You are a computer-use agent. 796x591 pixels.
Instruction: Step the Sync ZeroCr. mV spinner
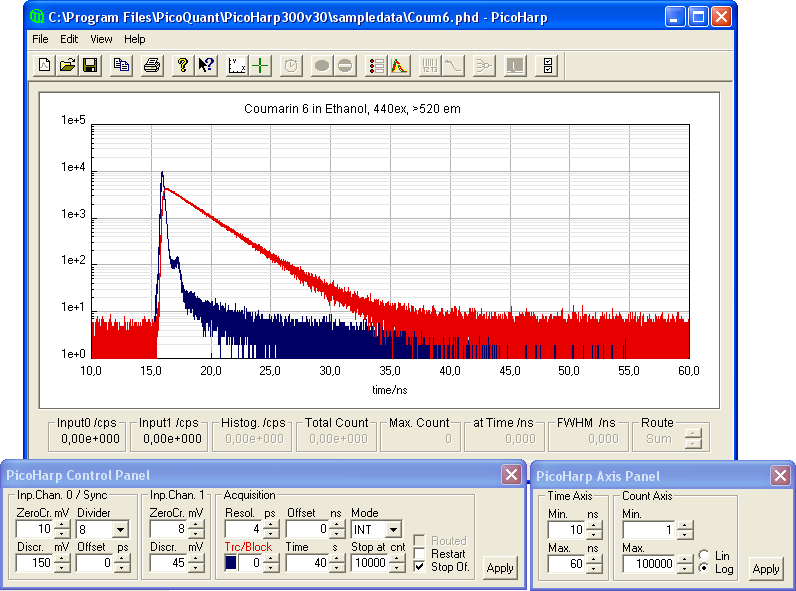click(x=62, y=530)
